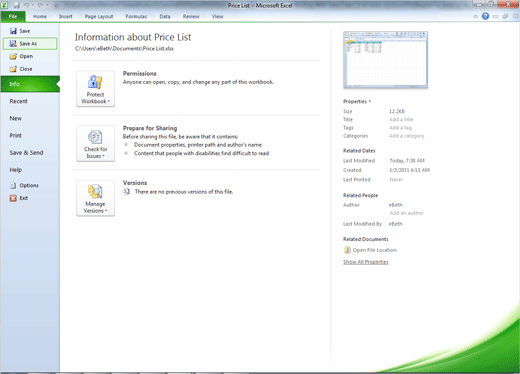The image size is (520, 374).
Task: Select Open in the File menu
Action: point(21,56)
